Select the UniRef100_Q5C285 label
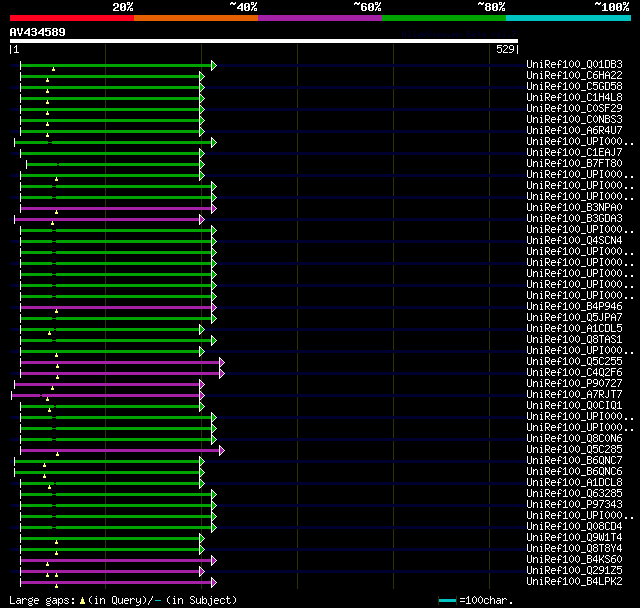Viewport: 640px width, 608px height. coord(574,450)
